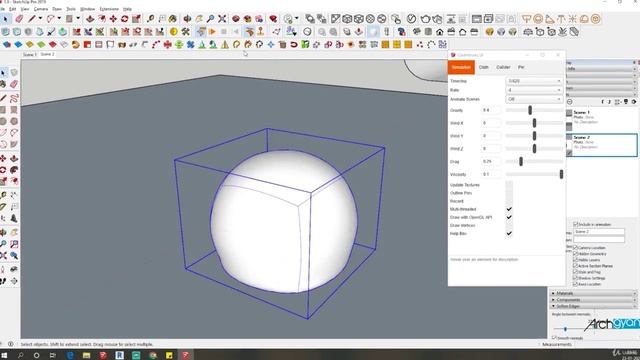Open the Windows Start menu
Viewport: 640px width, 360px height.
tap(4, 355)
